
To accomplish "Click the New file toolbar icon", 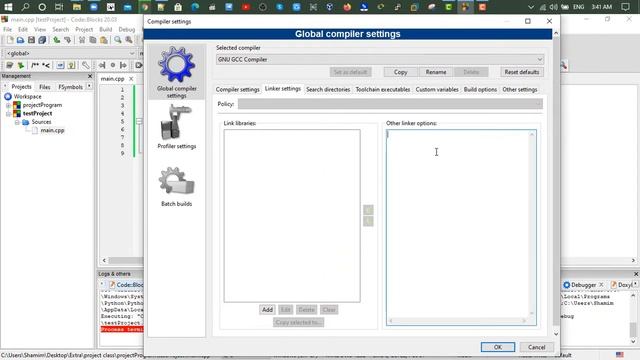I will 9,40.
